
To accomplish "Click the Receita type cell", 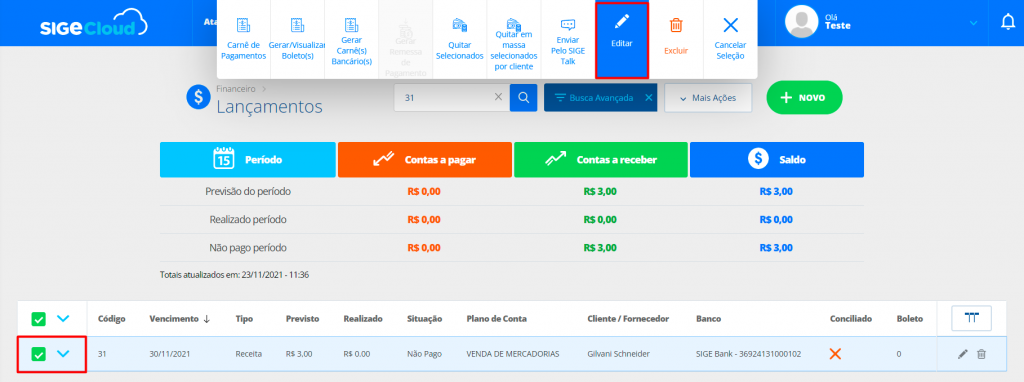I will pos(249,354).
